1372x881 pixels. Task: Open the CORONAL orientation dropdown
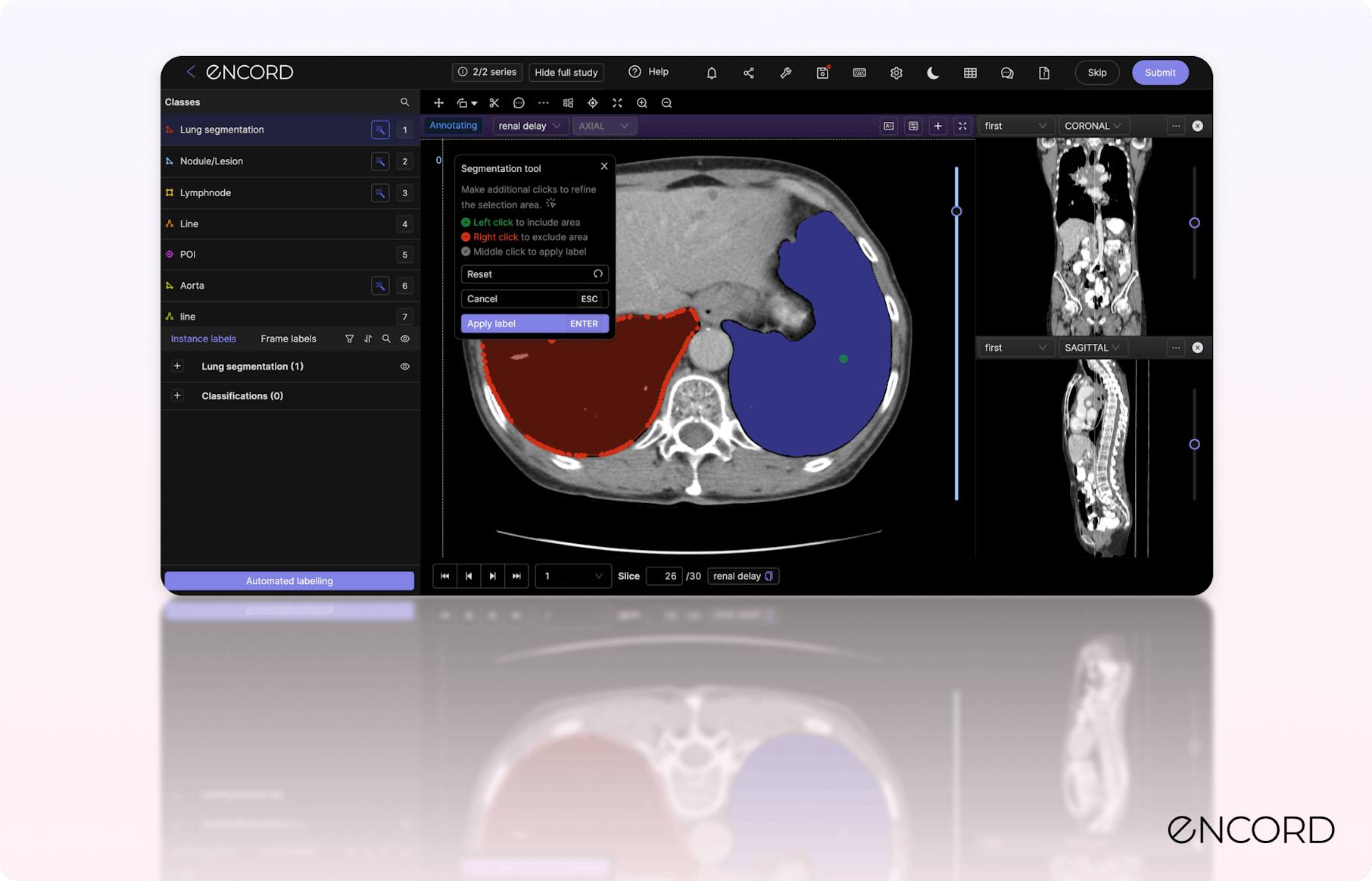point(1093,126)
